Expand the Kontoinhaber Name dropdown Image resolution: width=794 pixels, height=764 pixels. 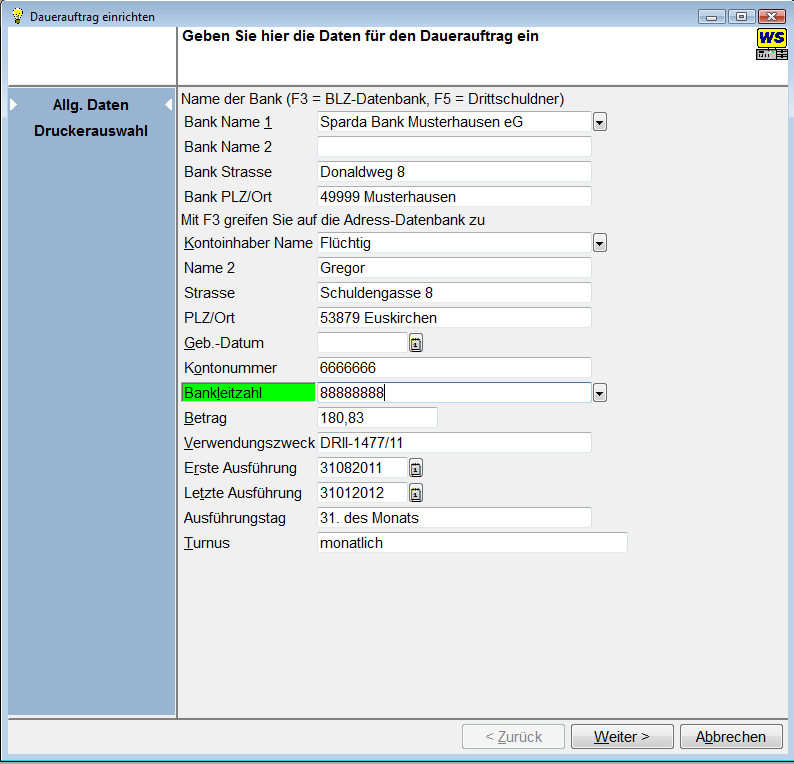[x=600, y=243]
